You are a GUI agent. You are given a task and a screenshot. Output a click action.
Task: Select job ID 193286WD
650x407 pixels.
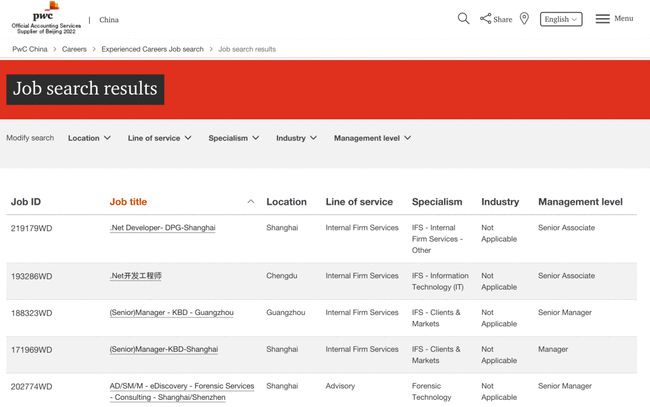(32, 276)
